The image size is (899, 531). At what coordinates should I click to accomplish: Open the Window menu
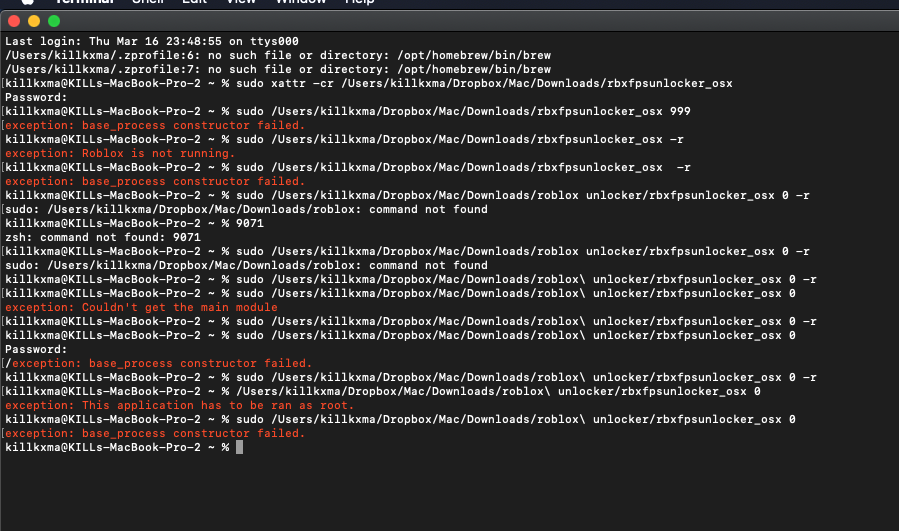click(300, 2)
